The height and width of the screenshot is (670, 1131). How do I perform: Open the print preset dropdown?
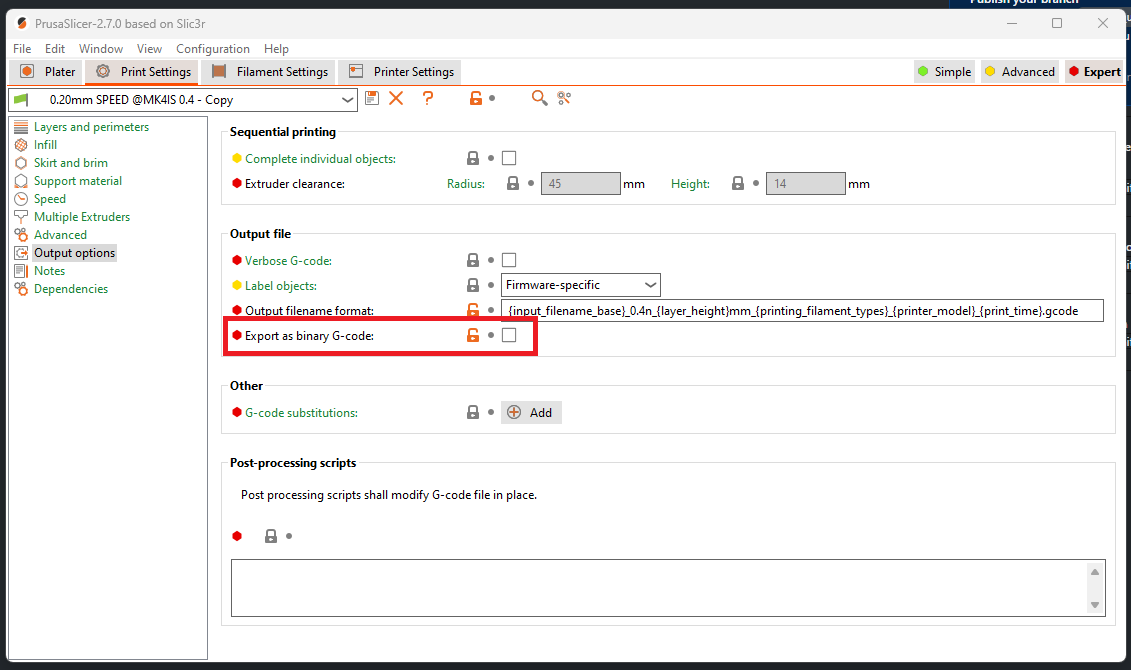click(183, 100)
